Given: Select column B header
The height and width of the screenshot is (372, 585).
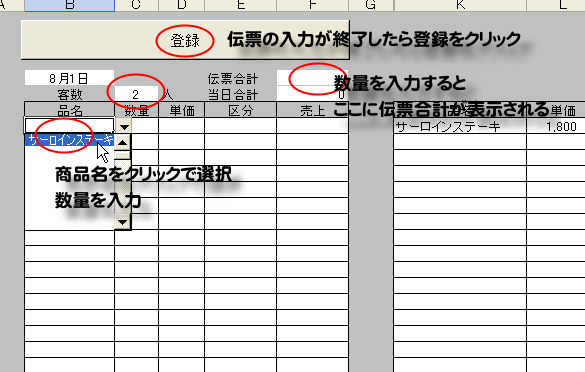Looking at the screenshot, I should point(69,5).
